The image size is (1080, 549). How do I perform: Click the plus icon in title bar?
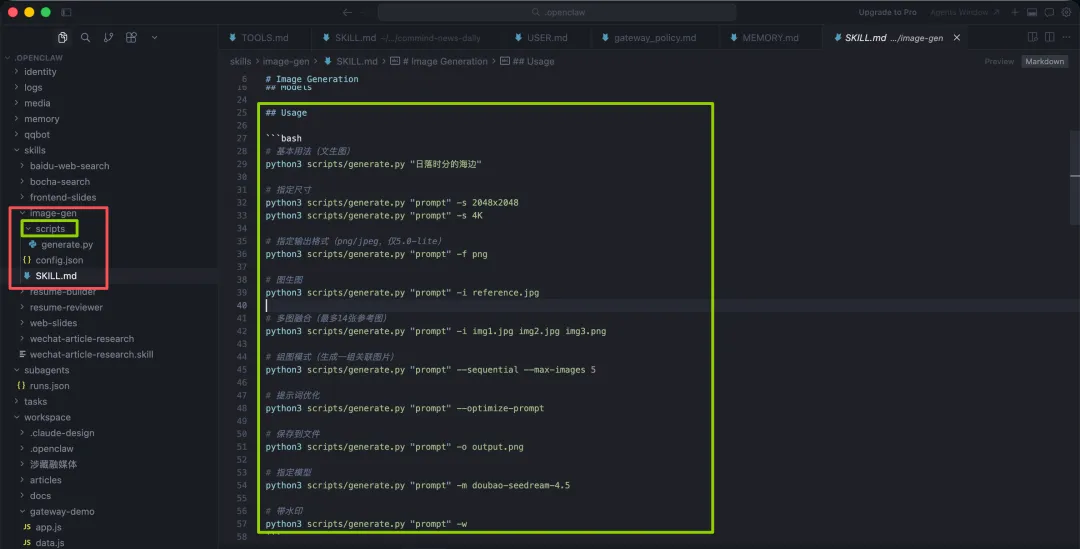coord(1015,12)
